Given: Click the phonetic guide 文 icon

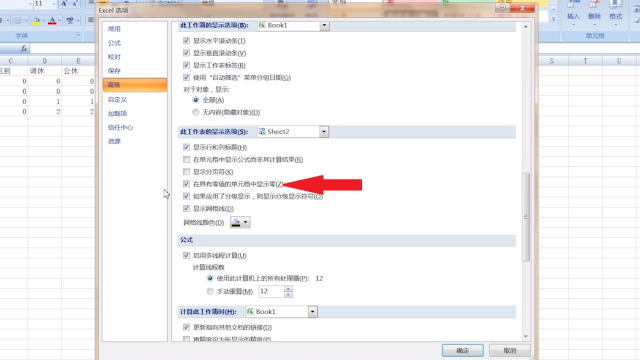Looking at the screenshot, I should tap(70, 20).
